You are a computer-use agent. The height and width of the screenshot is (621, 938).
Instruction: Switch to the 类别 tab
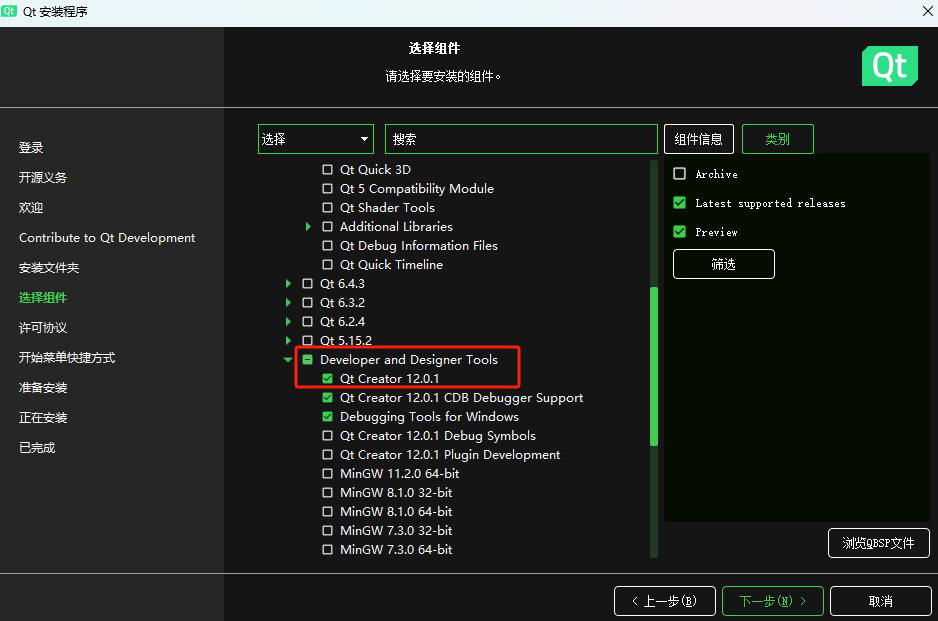point(778,139)
